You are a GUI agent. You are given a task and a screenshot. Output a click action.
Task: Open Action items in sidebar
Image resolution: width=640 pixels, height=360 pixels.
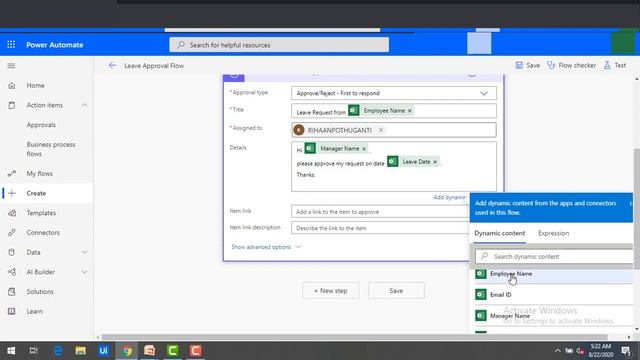[44, 105]
